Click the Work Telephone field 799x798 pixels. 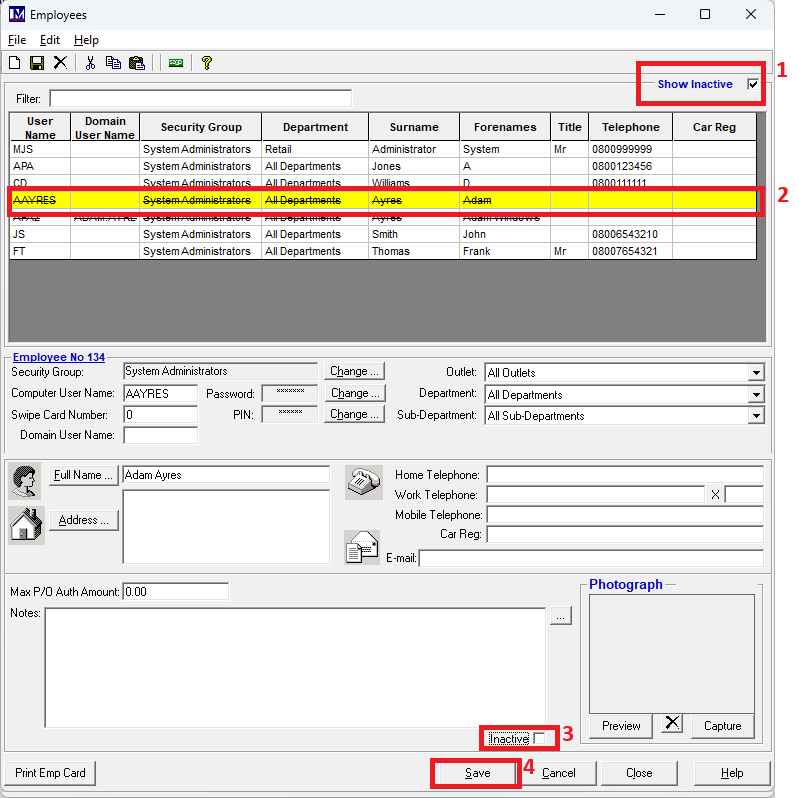[x=596, y=494]
